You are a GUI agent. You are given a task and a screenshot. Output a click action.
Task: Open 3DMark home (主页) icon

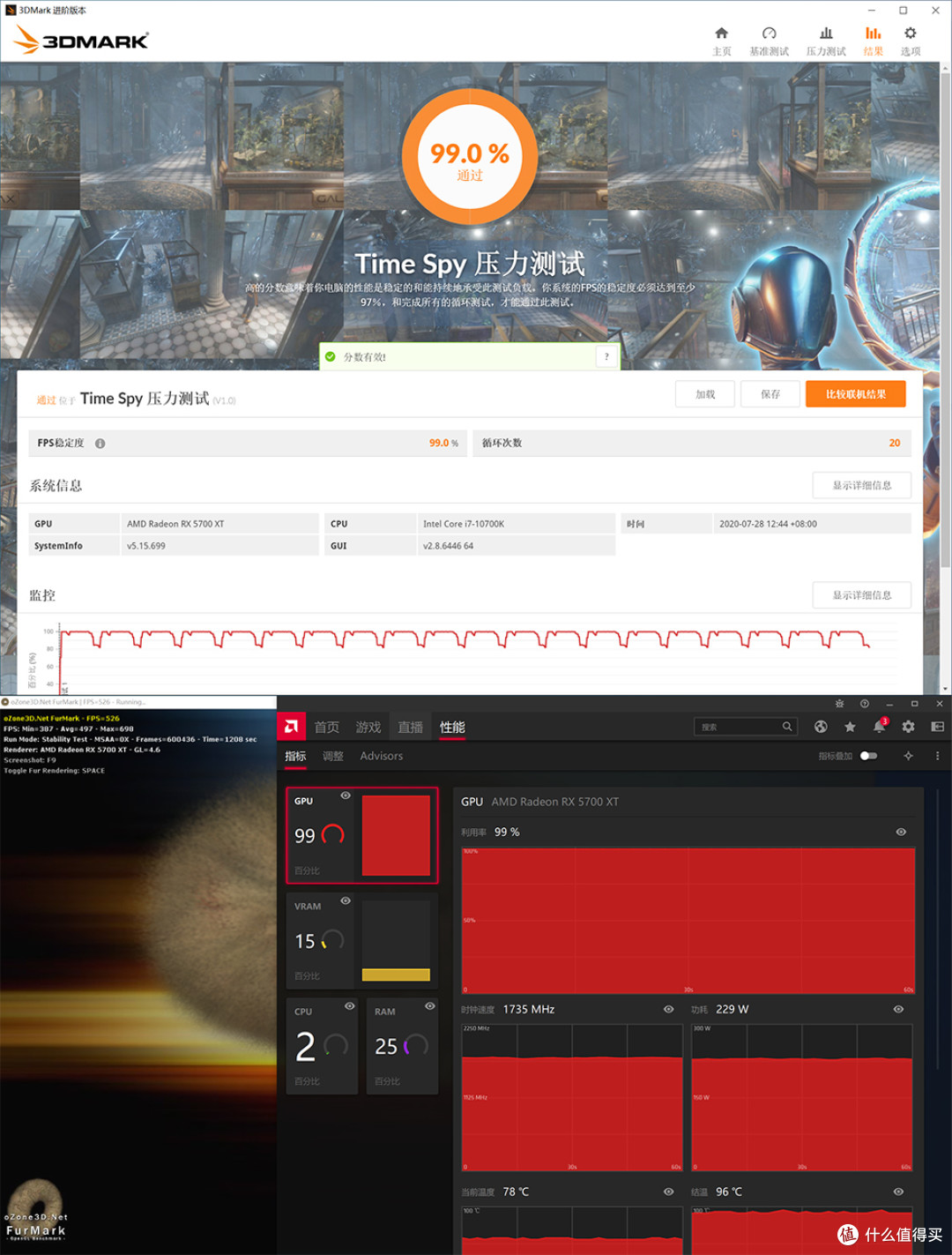[721, 41]
